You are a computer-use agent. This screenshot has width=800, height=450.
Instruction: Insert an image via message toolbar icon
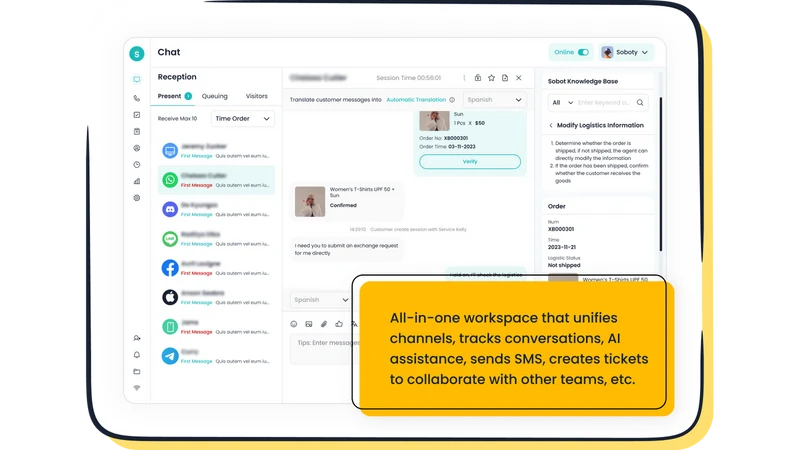[x=309, y=324]
